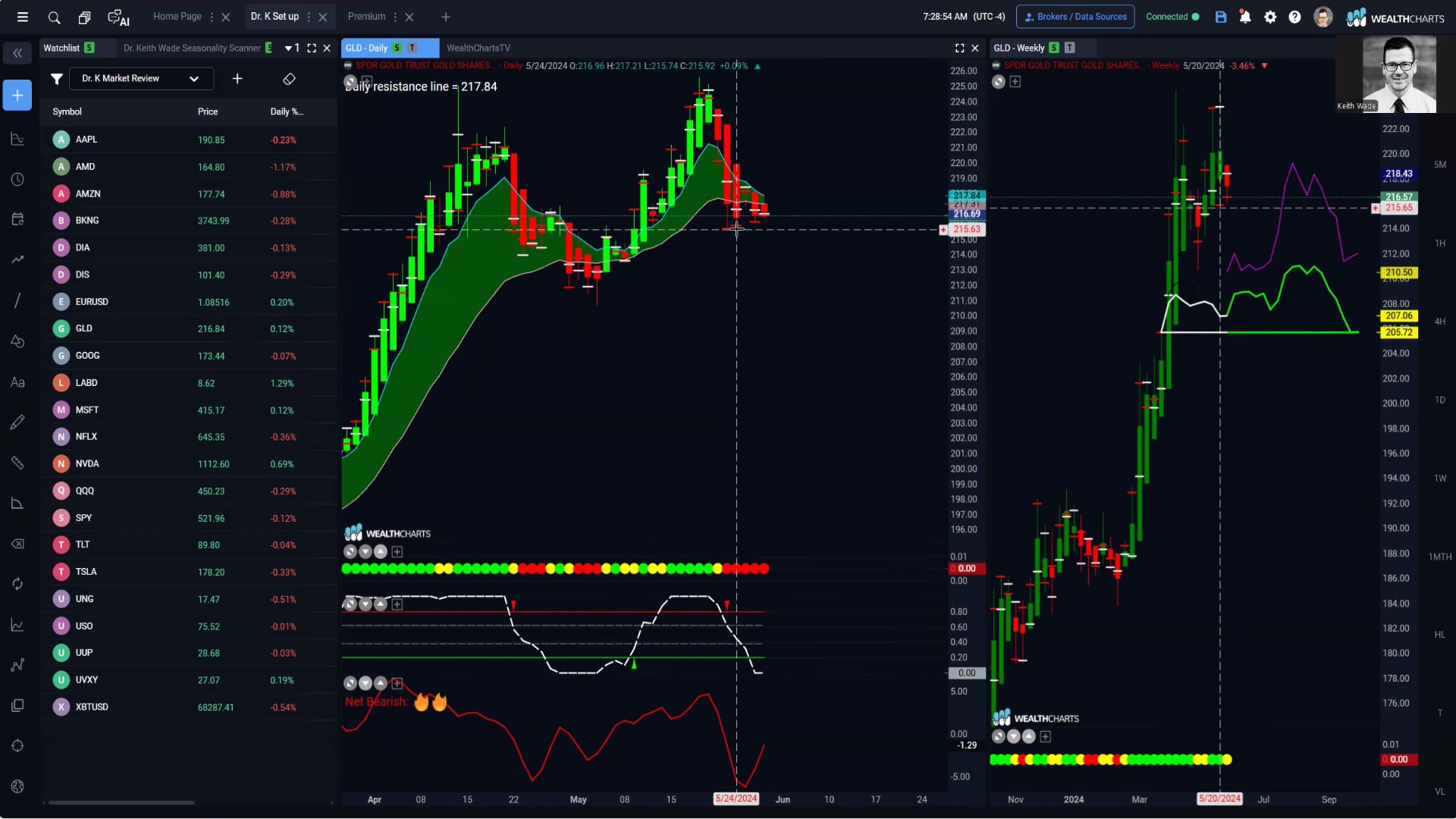This screenshot has height=819, width=1456.
Task: Clear the watchlist with the eraser icon
Action: coord(289,79)
